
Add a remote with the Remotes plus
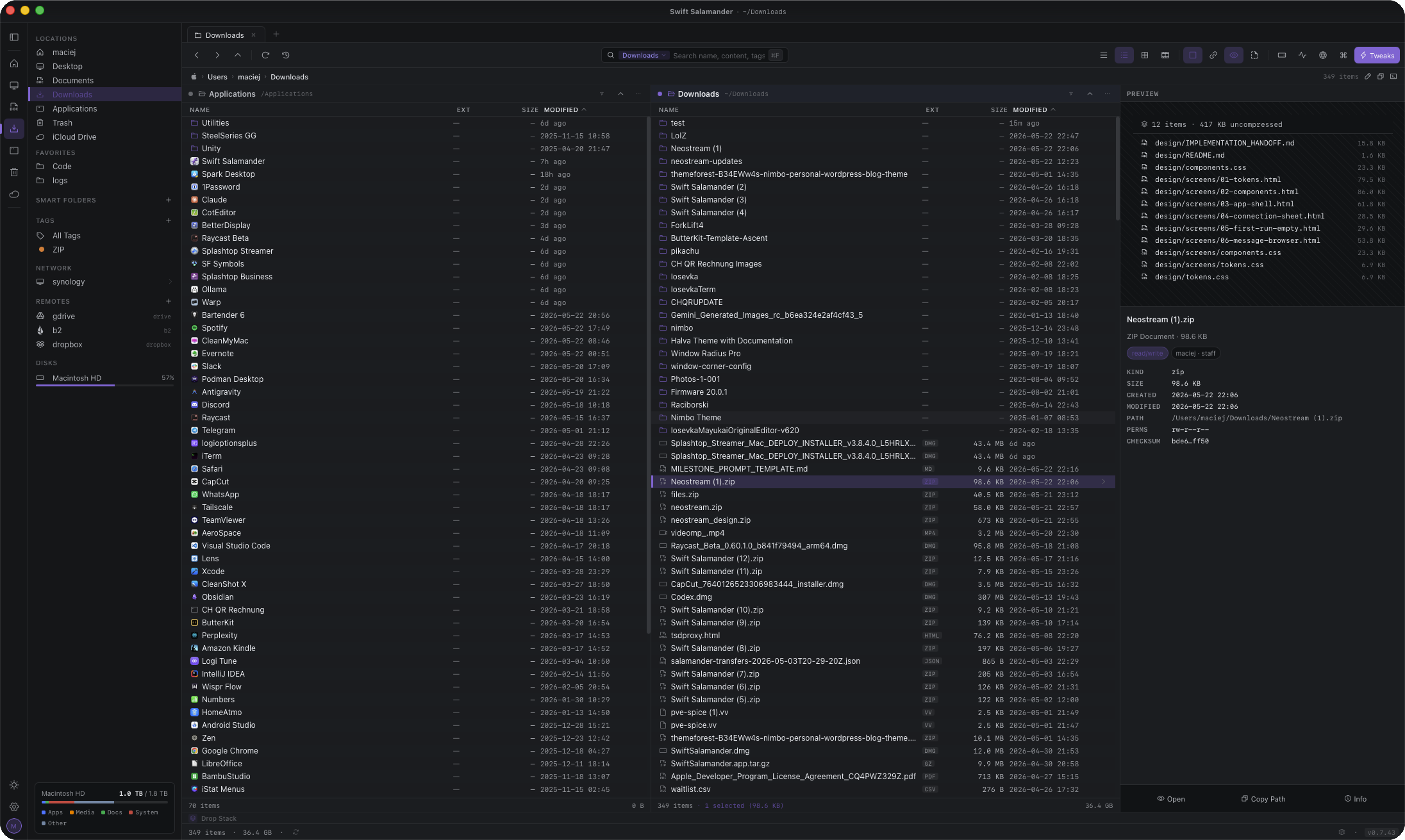coord(169,301)
